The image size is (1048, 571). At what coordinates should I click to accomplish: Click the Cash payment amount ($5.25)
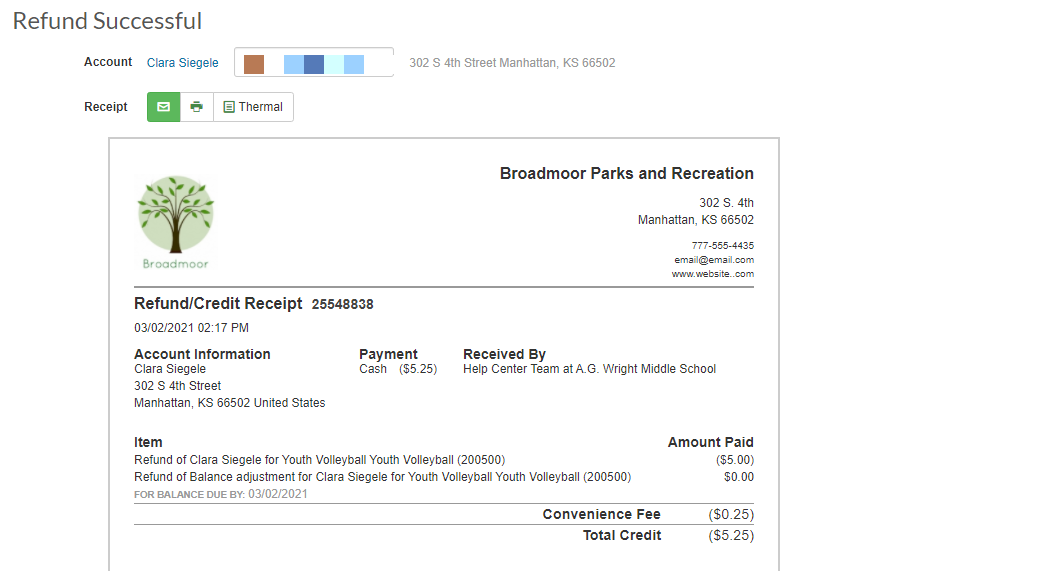point(418,369)
